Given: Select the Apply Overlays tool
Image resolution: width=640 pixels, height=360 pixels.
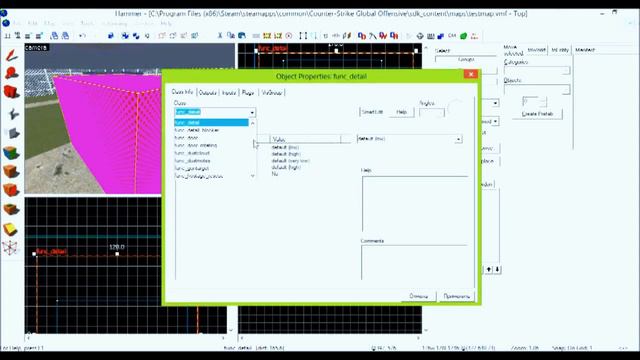Looking at the screenshot, I should tap(11, 209).
